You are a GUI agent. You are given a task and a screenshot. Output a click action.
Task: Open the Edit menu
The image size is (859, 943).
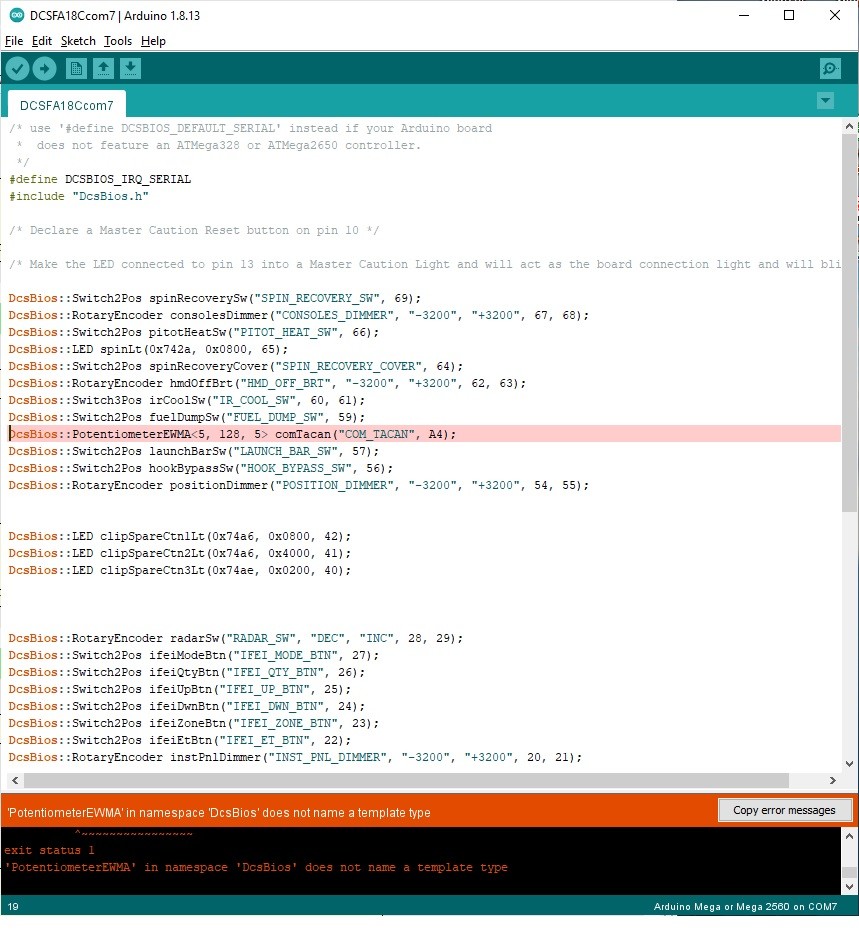[x=42, y=41]
